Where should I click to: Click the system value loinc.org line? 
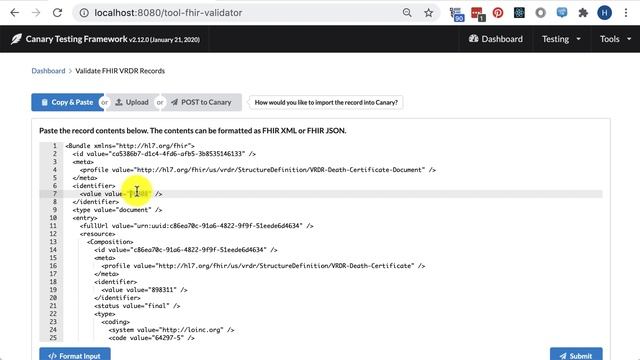click(171, 330)
